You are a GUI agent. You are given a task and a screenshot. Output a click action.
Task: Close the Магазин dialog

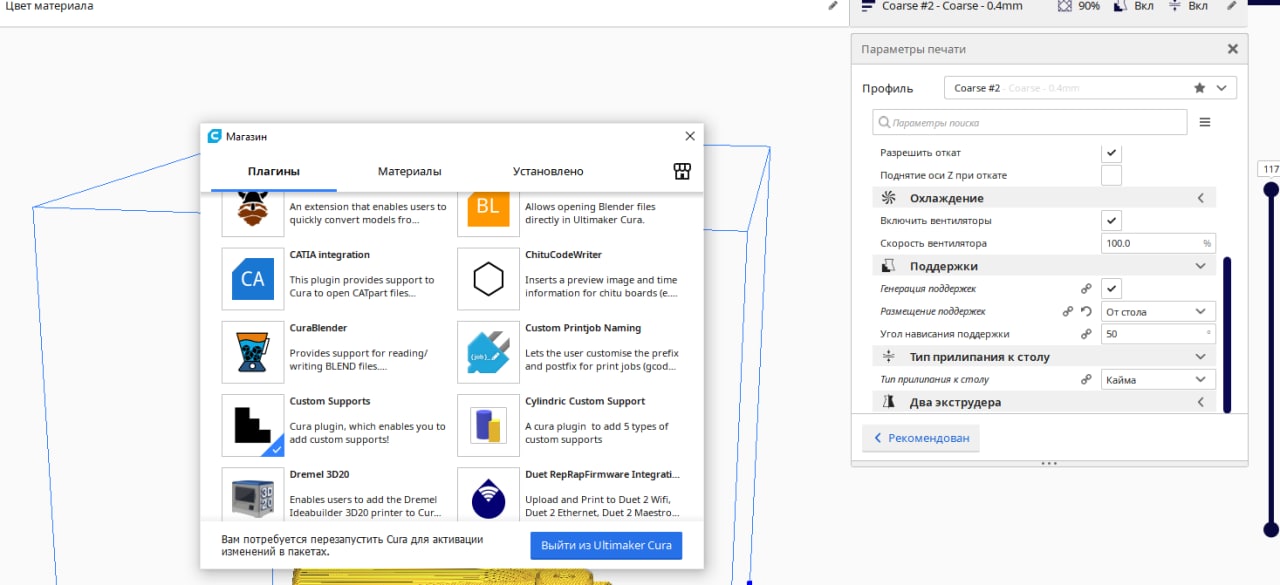(690, 136)
